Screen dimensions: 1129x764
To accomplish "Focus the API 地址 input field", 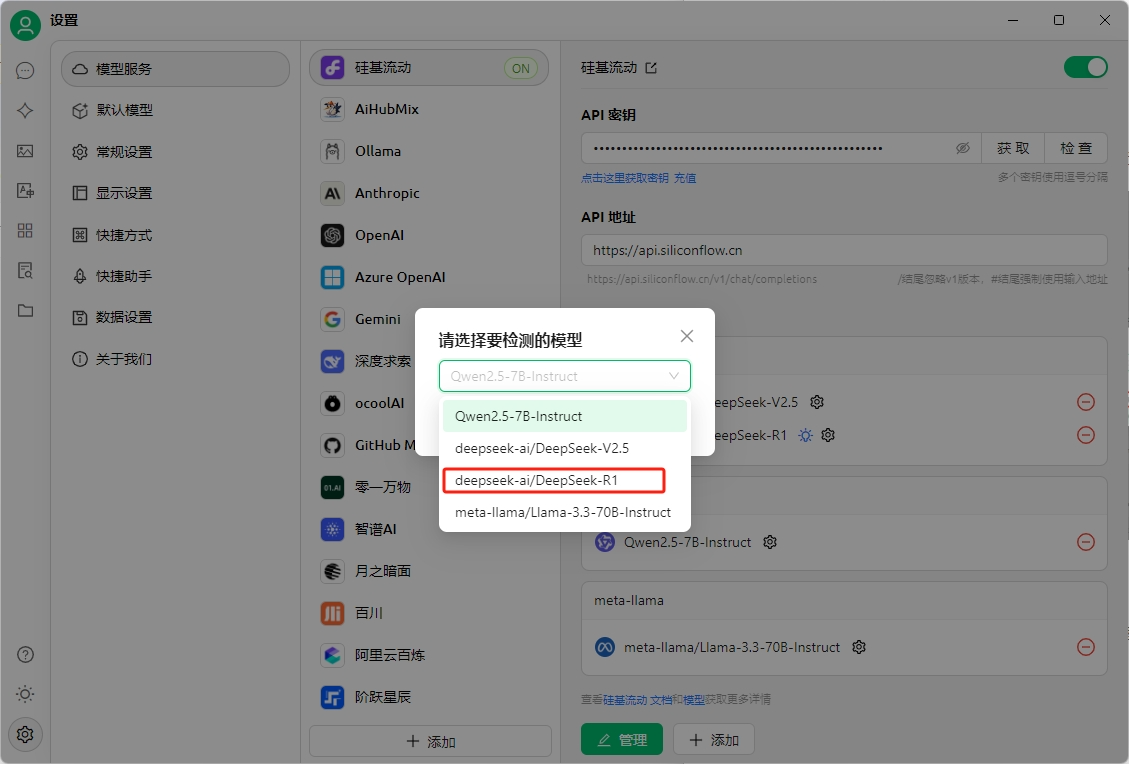I will tap(844, 250).
